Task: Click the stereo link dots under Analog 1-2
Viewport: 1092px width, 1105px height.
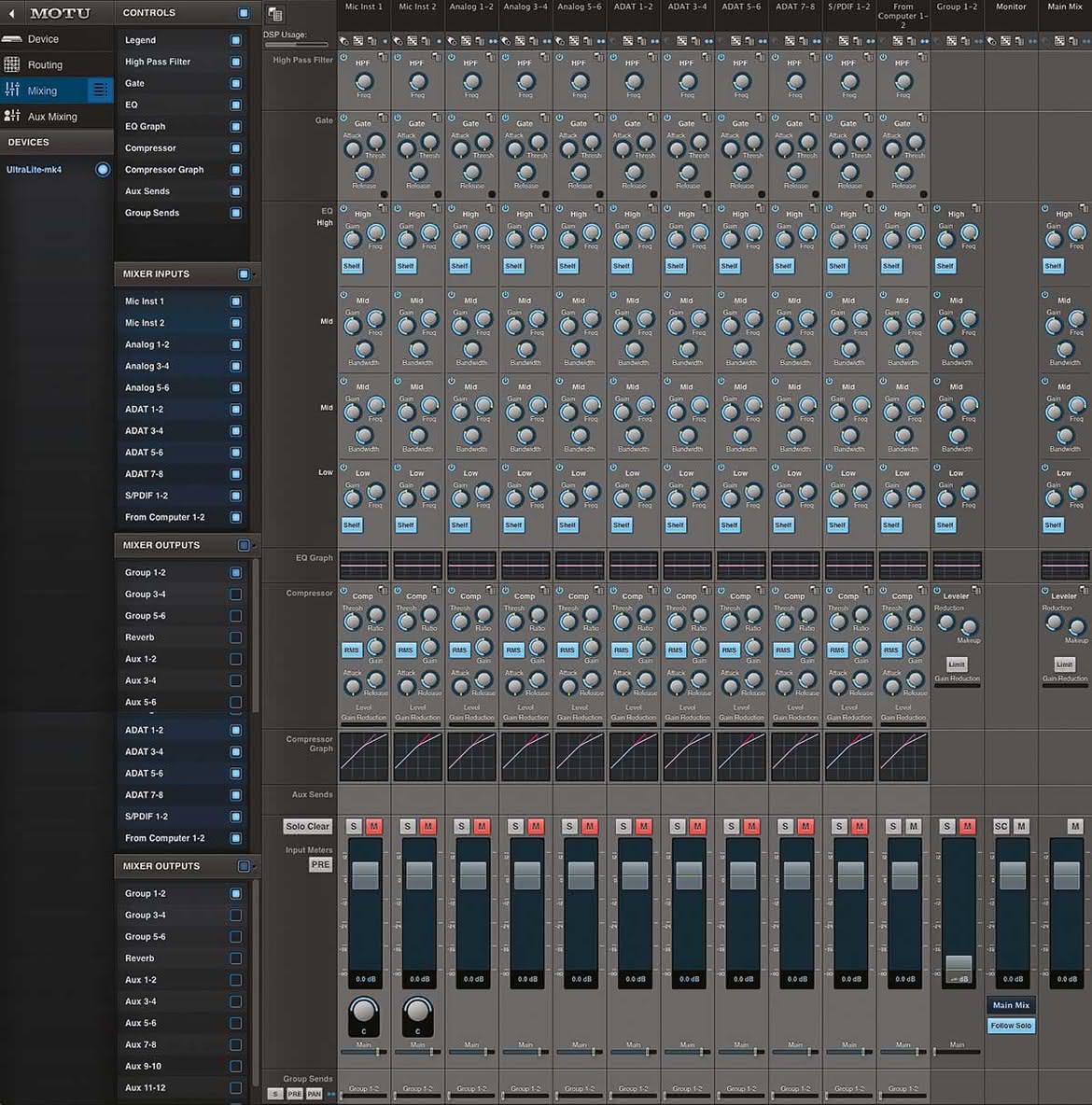Action: [493, 42]
